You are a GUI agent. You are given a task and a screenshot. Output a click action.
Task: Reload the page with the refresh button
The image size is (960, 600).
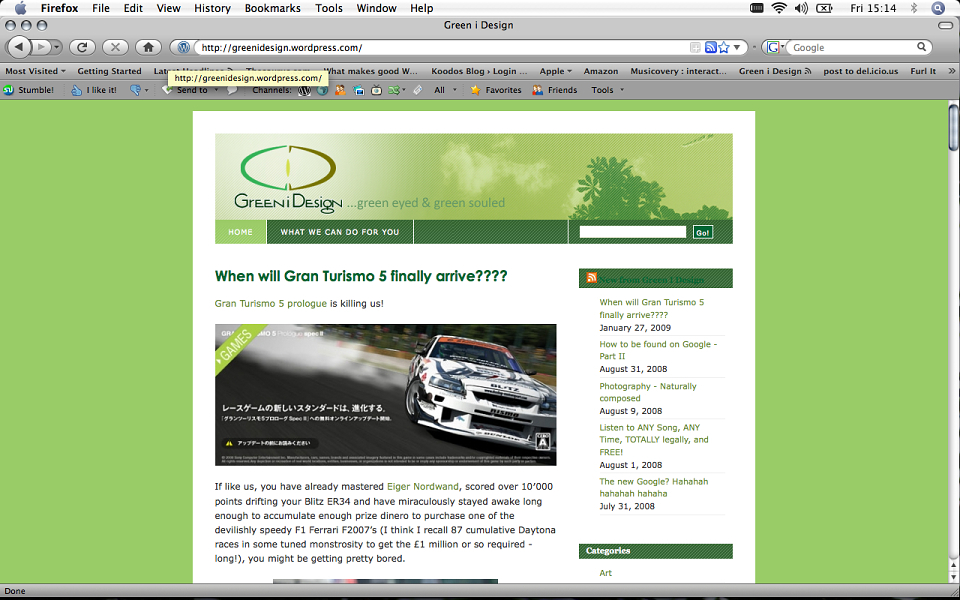82,47
